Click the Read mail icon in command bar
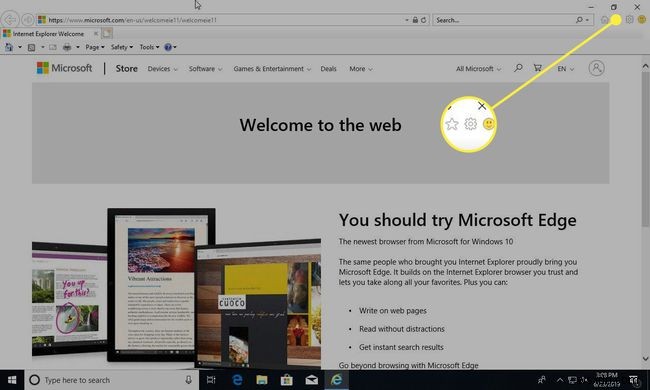 click(x=53, y=47)
